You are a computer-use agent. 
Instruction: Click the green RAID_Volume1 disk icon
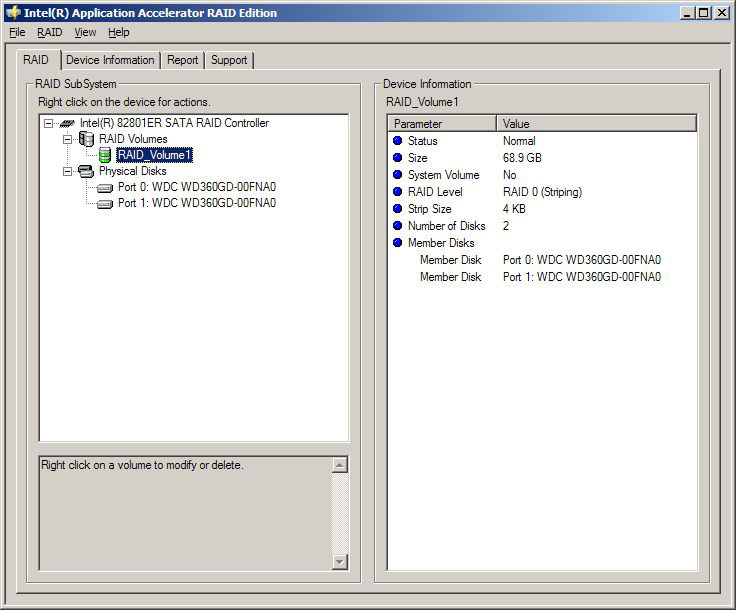pyautogui.click(x=105, y=155)
